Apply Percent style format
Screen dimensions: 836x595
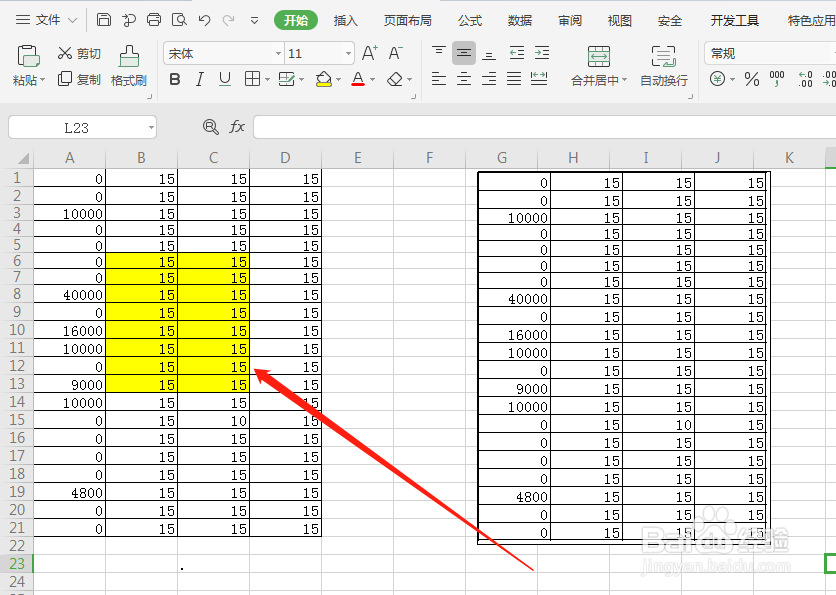coord(752,79)
